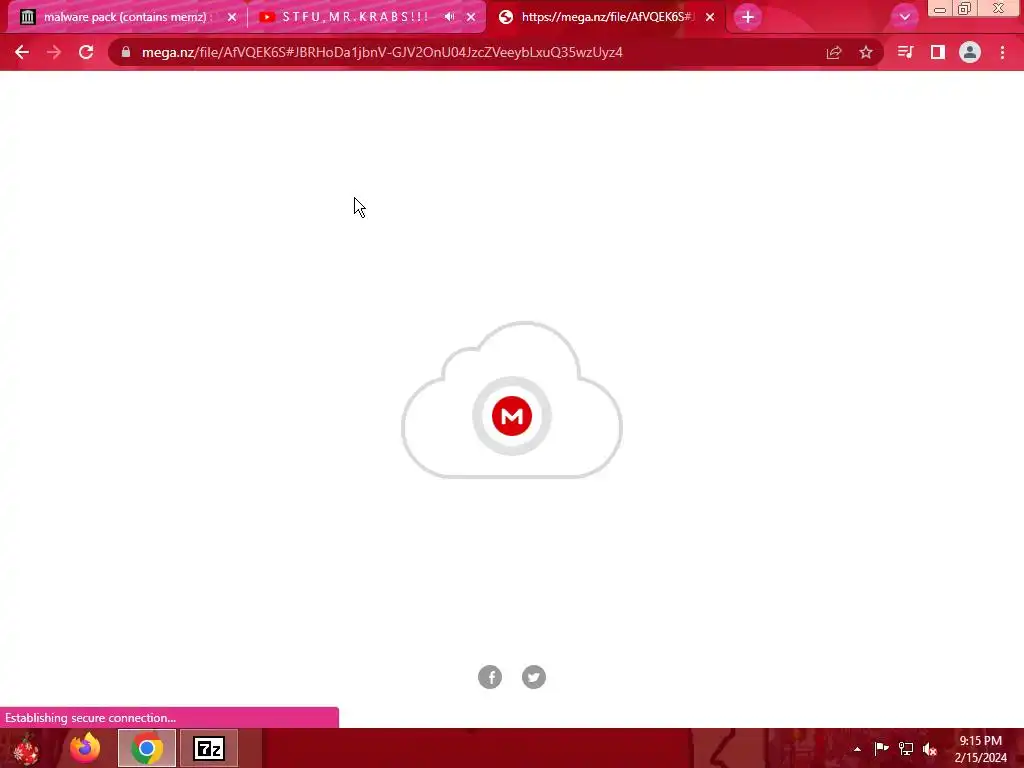Minimize the Chrome window
The width and height of the screenshot is (1024, 768).
tap(940, 9)
